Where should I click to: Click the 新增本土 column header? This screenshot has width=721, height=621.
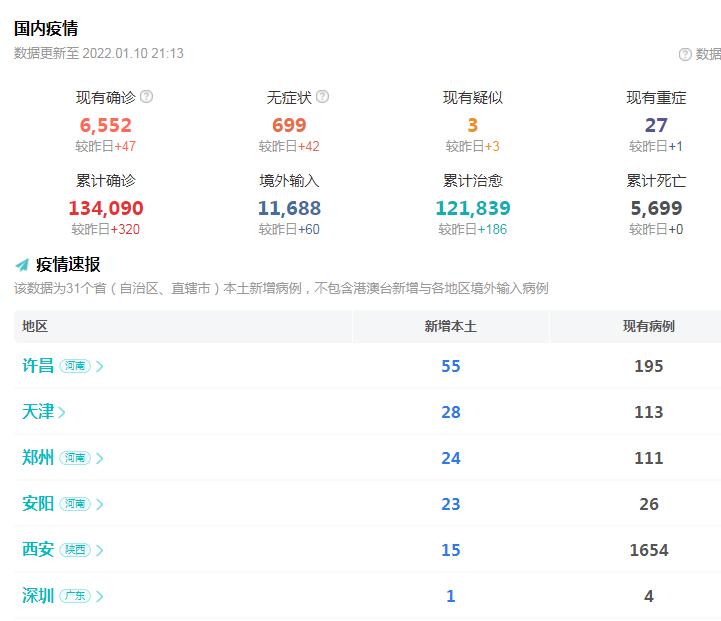(x=451, y=326)
